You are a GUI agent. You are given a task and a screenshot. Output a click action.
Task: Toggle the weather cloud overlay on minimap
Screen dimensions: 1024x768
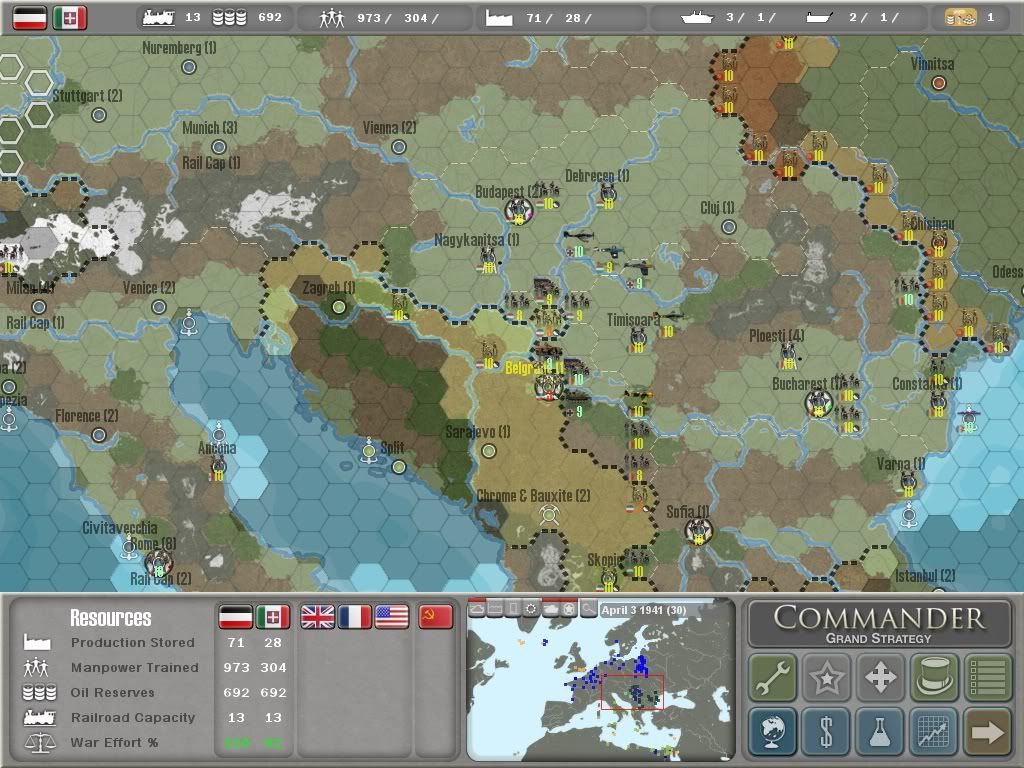[477, 609]
